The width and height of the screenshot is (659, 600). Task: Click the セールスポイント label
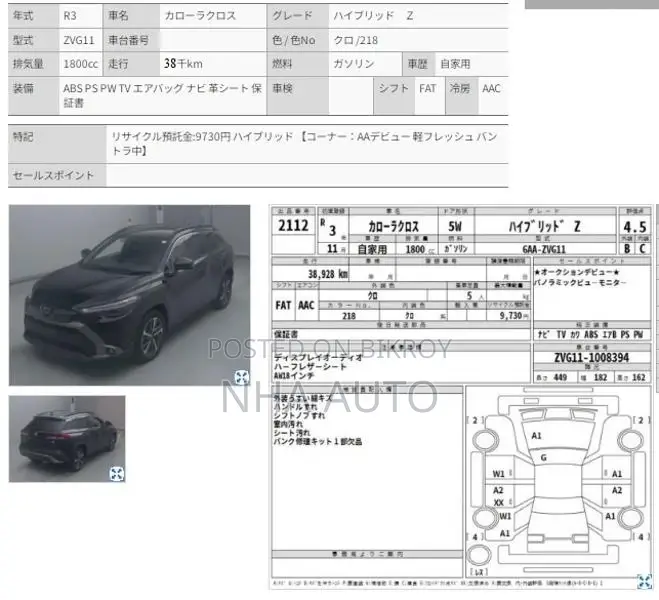point(53,175)
